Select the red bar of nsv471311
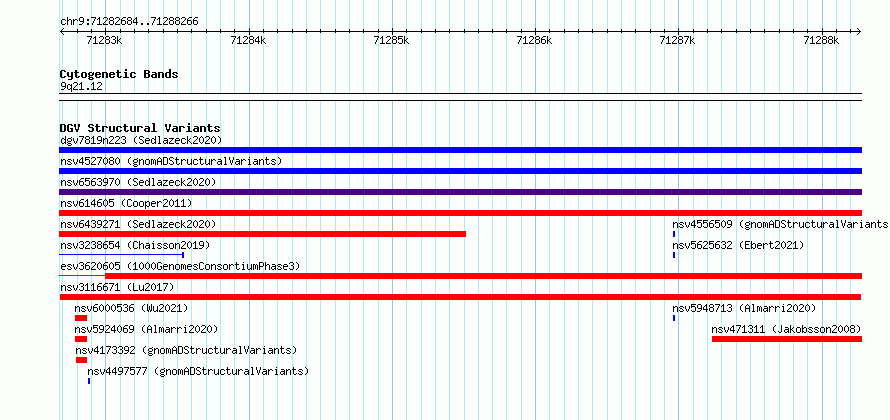Screen dimensions: 890x420 point(787,339)
